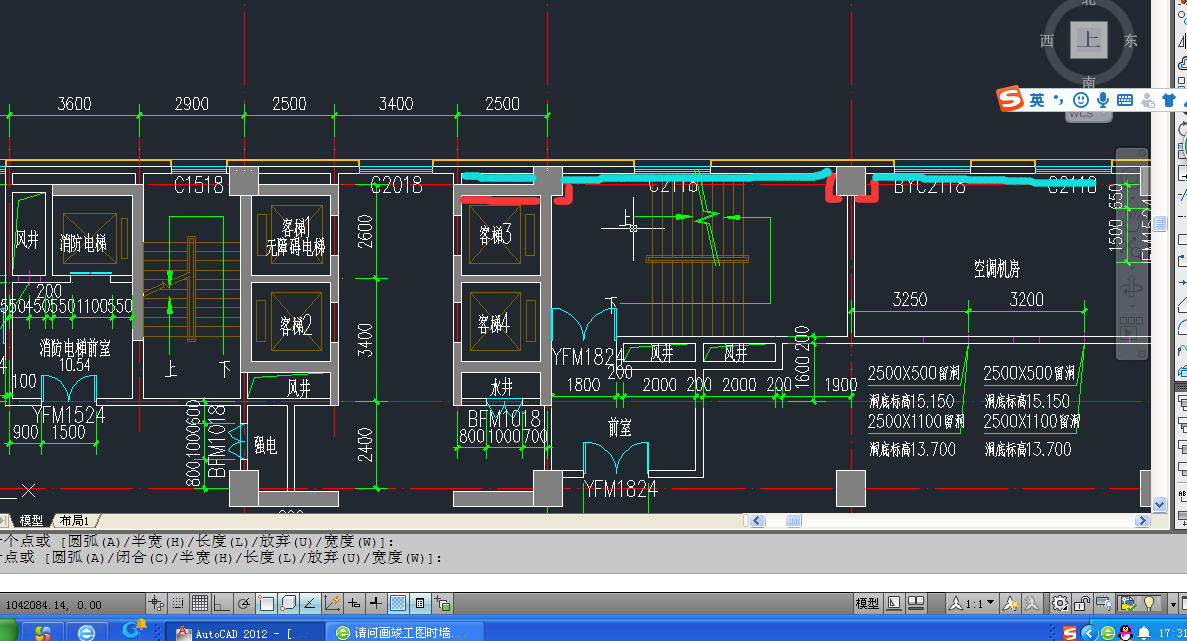Click the Sogou account login icon
Image resolution: width=1187 pixels, height=641 pixels.
tap(1148, 100)
